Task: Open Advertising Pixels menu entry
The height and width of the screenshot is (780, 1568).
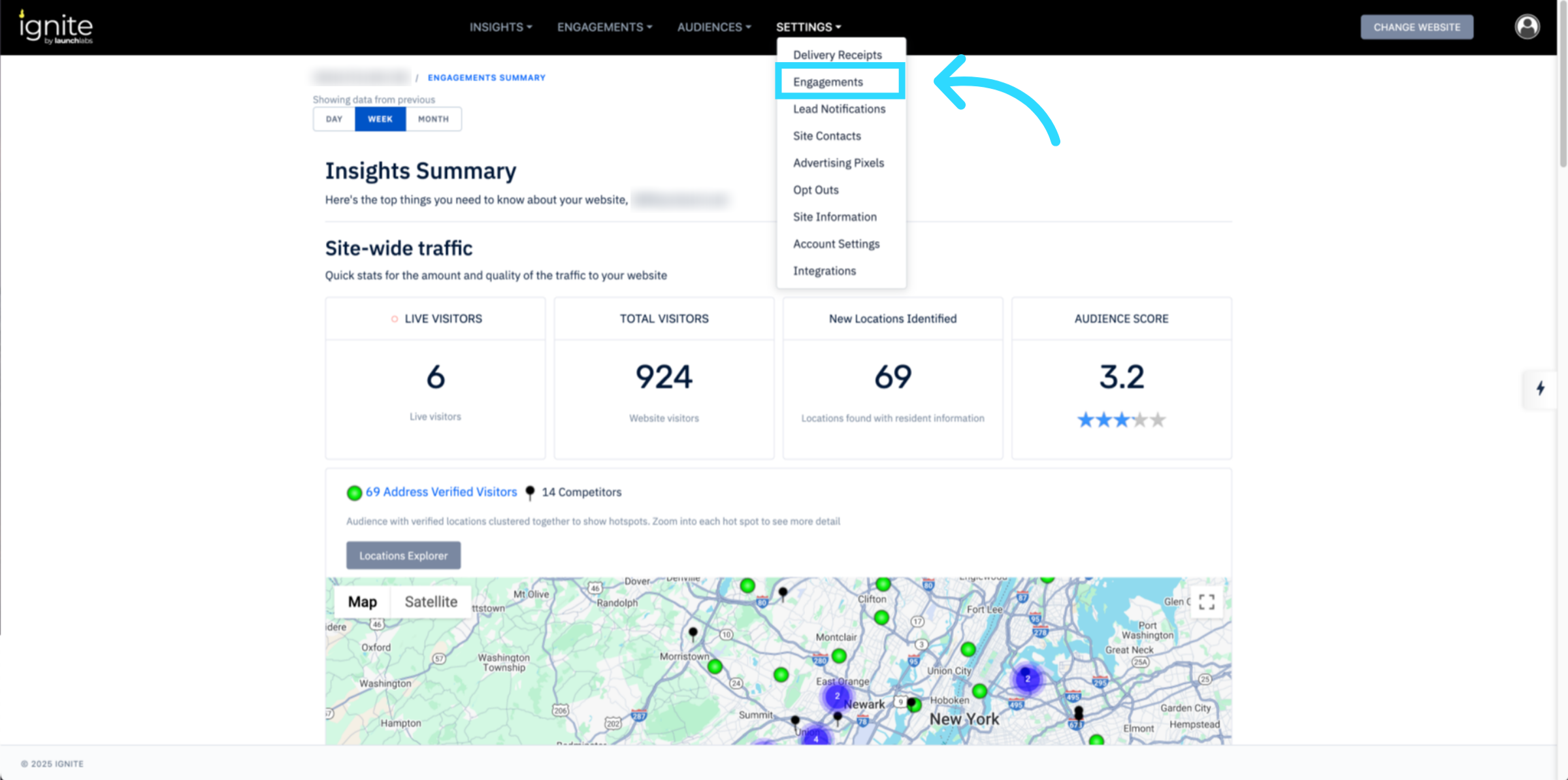Action: (838, 163)
